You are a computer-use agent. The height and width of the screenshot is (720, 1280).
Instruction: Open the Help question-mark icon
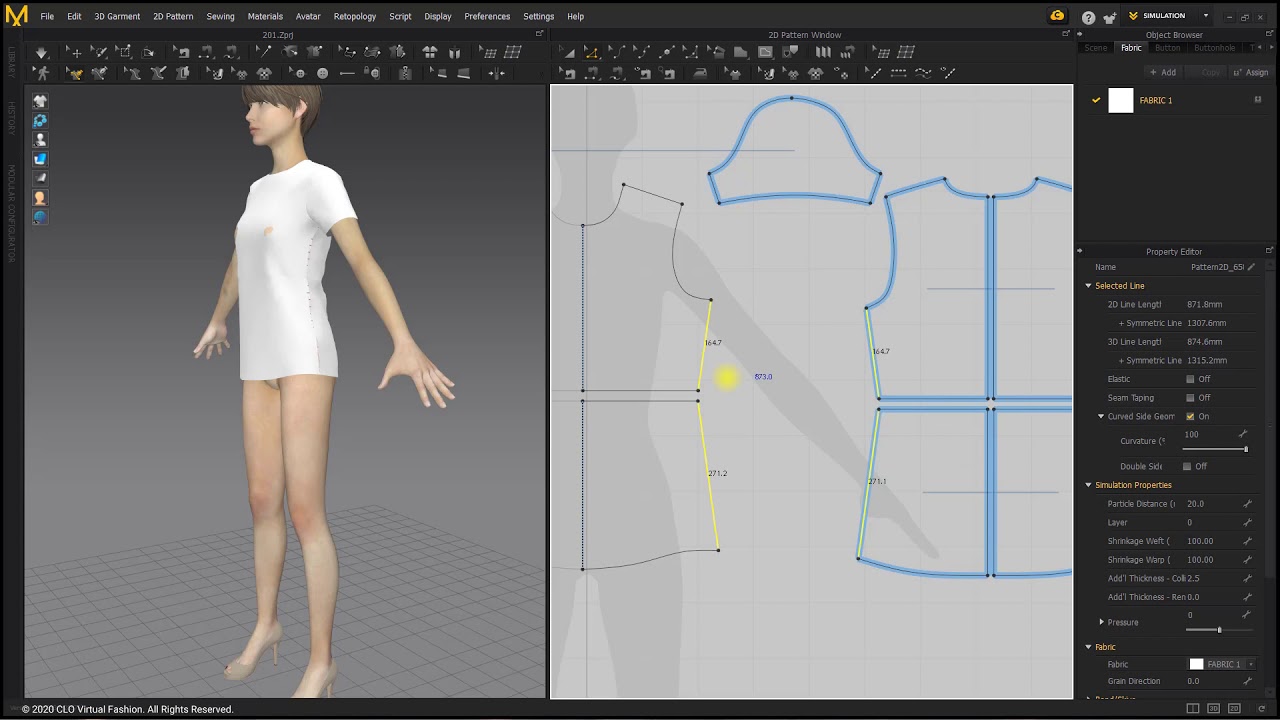(x=1088, y=17)
